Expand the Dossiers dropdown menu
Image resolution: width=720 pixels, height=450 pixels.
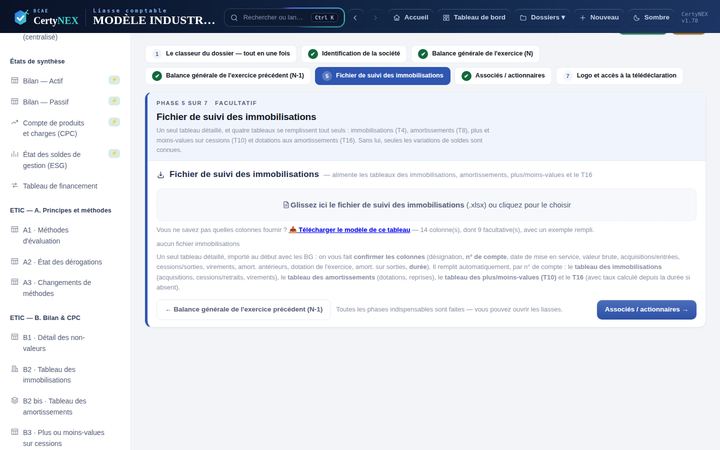coord(542,17)
